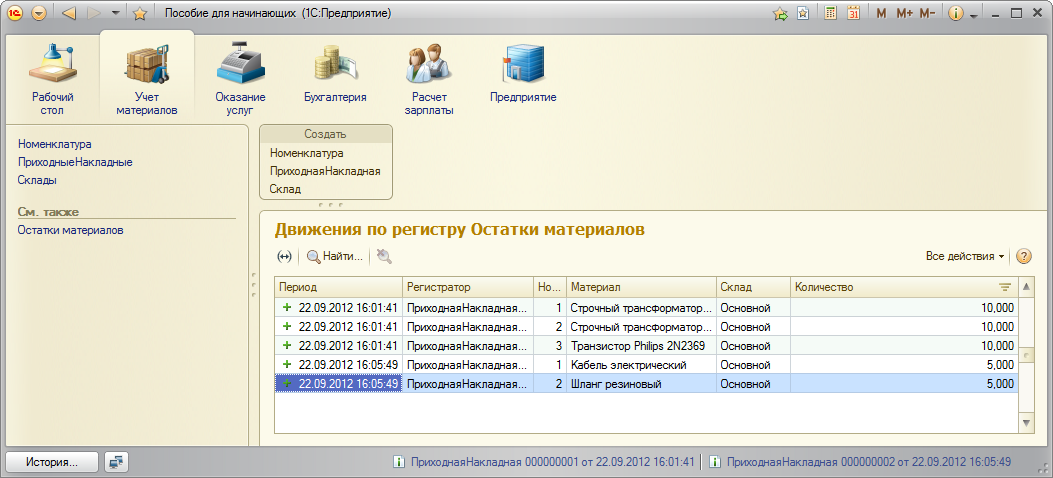Open the favorites star menu
The image size is (1053, 478).
tap(139, 13)
